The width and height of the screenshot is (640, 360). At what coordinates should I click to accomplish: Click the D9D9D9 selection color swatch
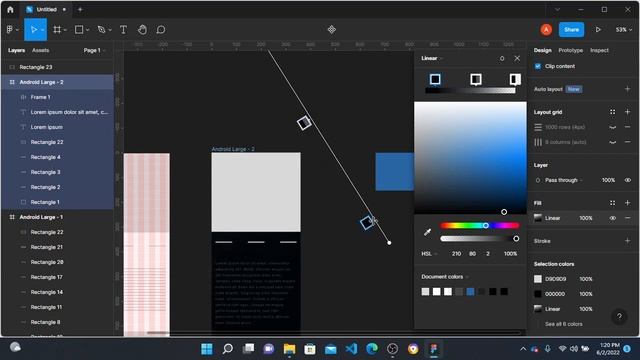(538, 279)
